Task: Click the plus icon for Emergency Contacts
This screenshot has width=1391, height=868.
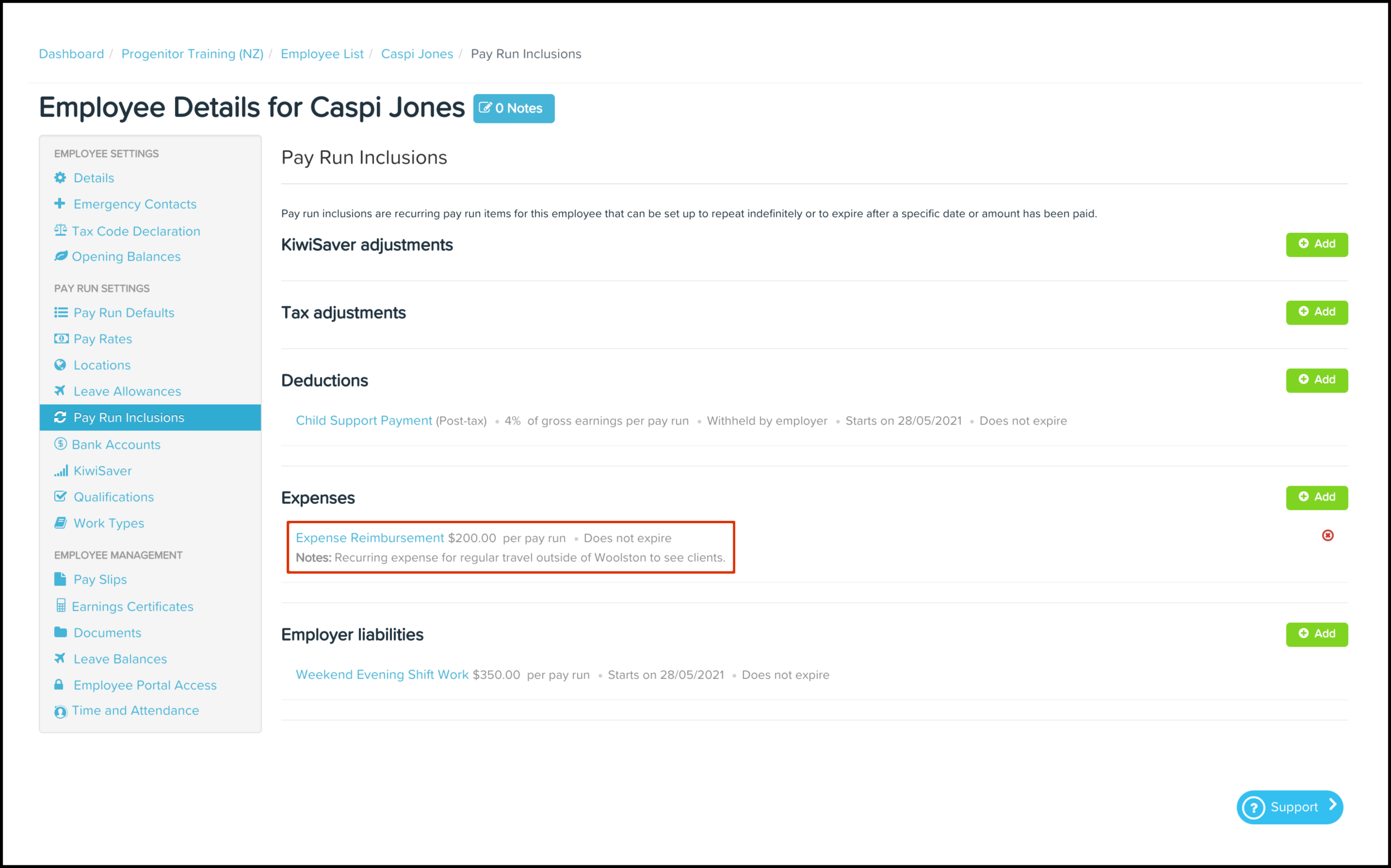Action: (60, 204)
